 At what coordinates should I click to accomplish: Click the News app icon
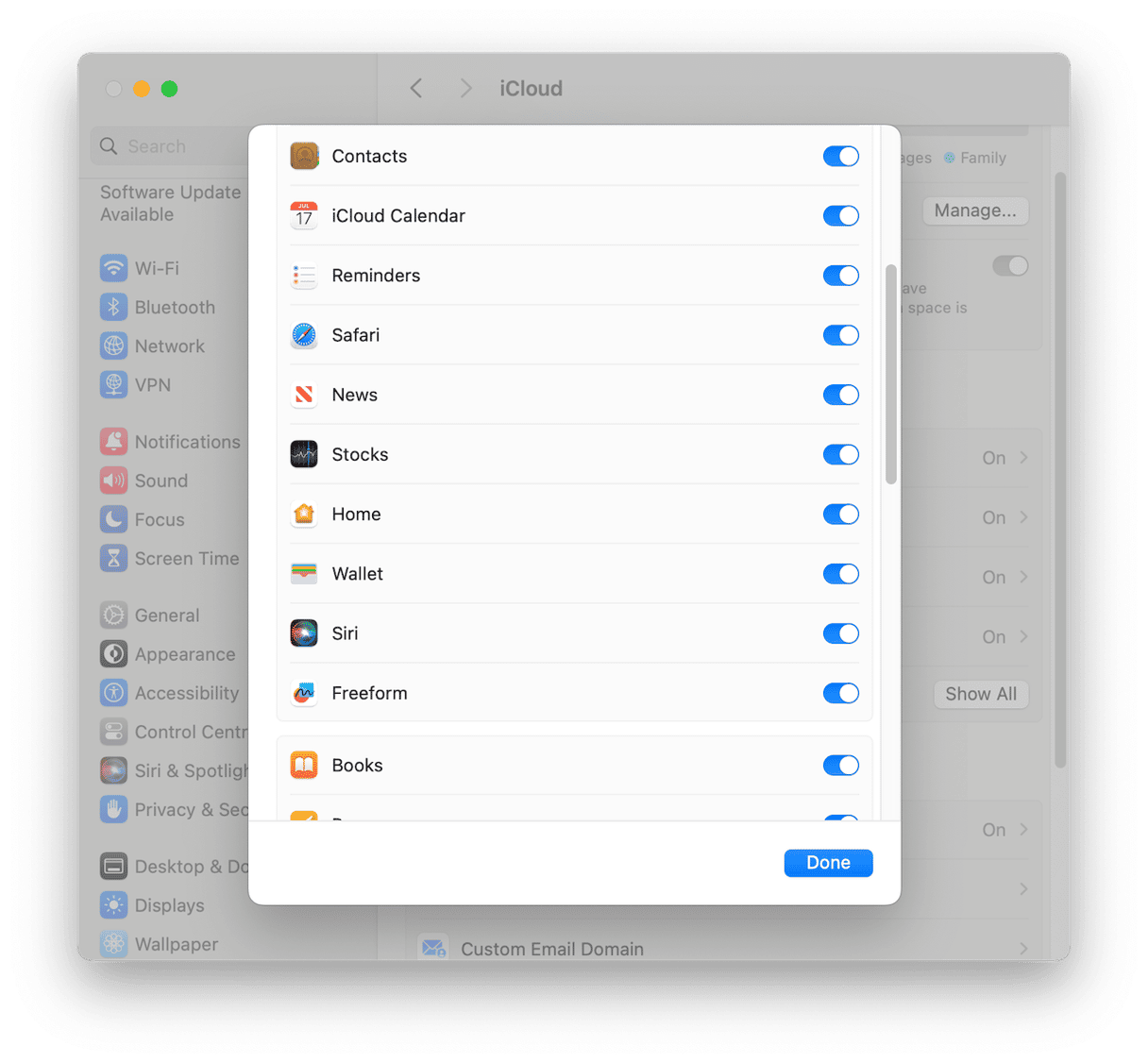tap(304, 395)
